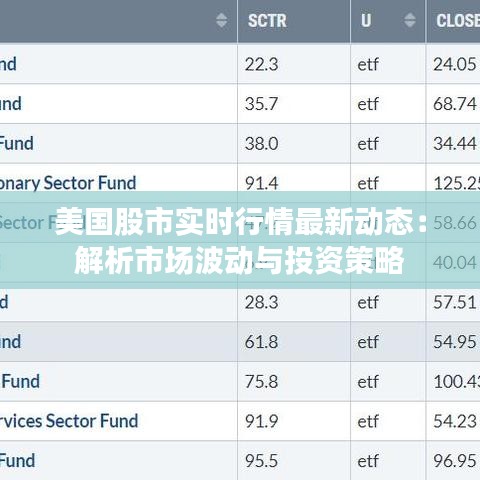Sort table by CLOSE column header

(458, 21)
